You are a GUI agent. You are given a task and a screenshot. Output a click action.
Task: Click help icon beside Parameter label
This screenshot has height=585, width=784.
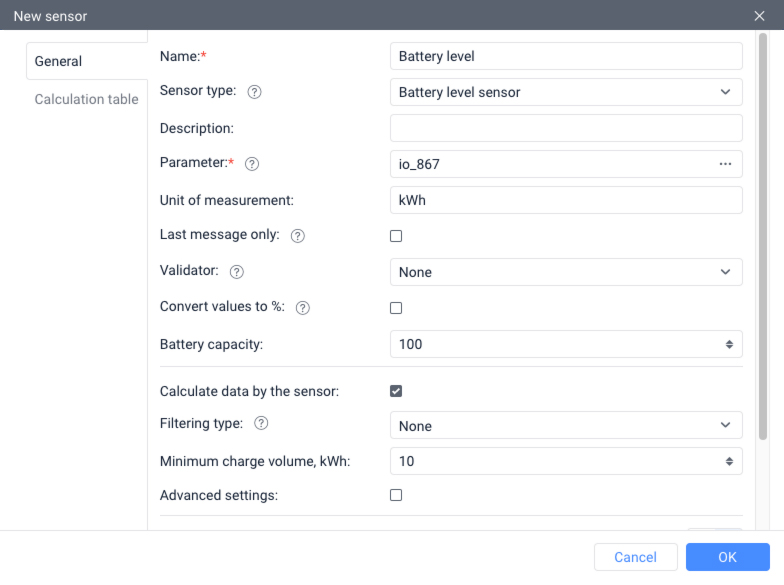pyautogui.click(x=252, y=164)
